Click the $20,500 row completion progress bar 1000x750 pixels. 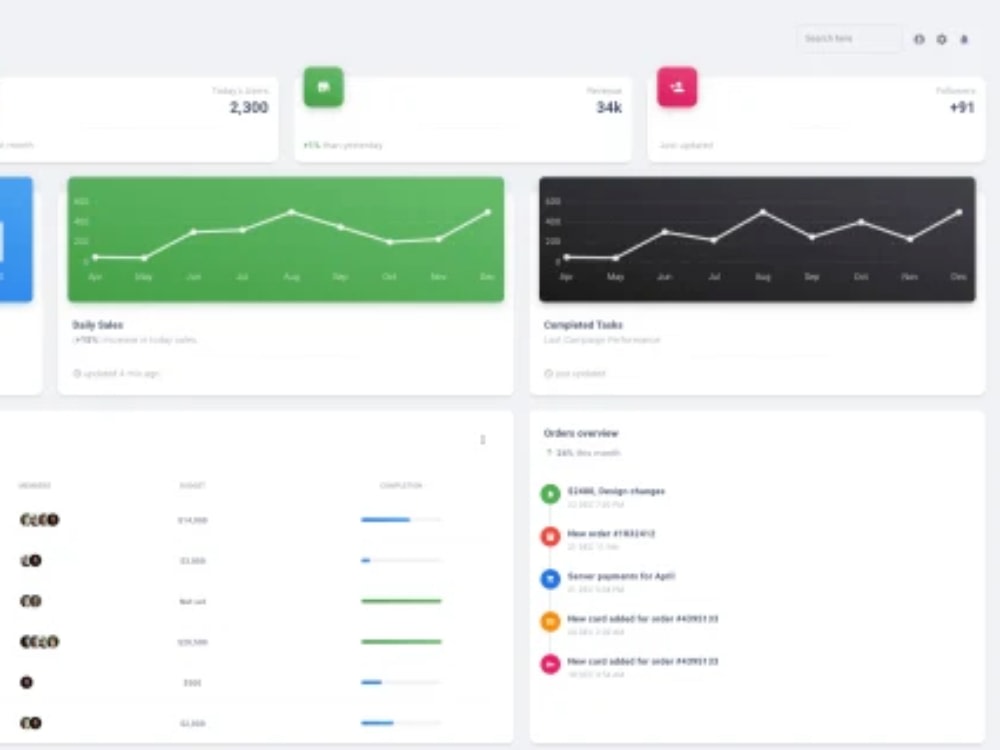tap(401, 642)
